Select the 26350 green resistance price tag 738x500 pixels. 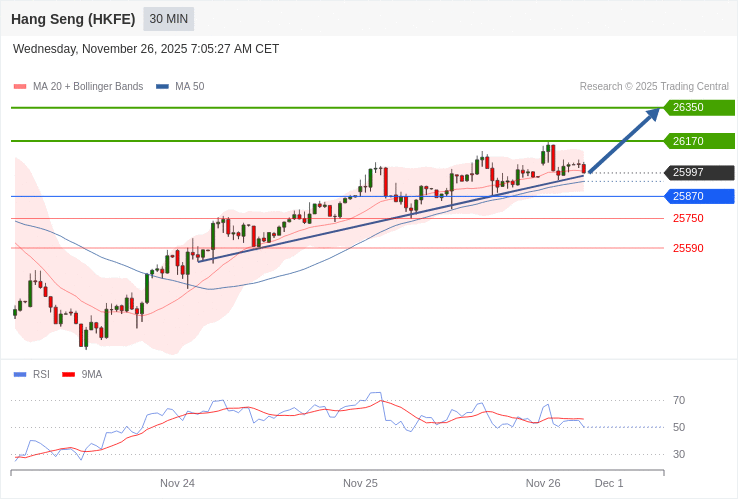point(698,108)
